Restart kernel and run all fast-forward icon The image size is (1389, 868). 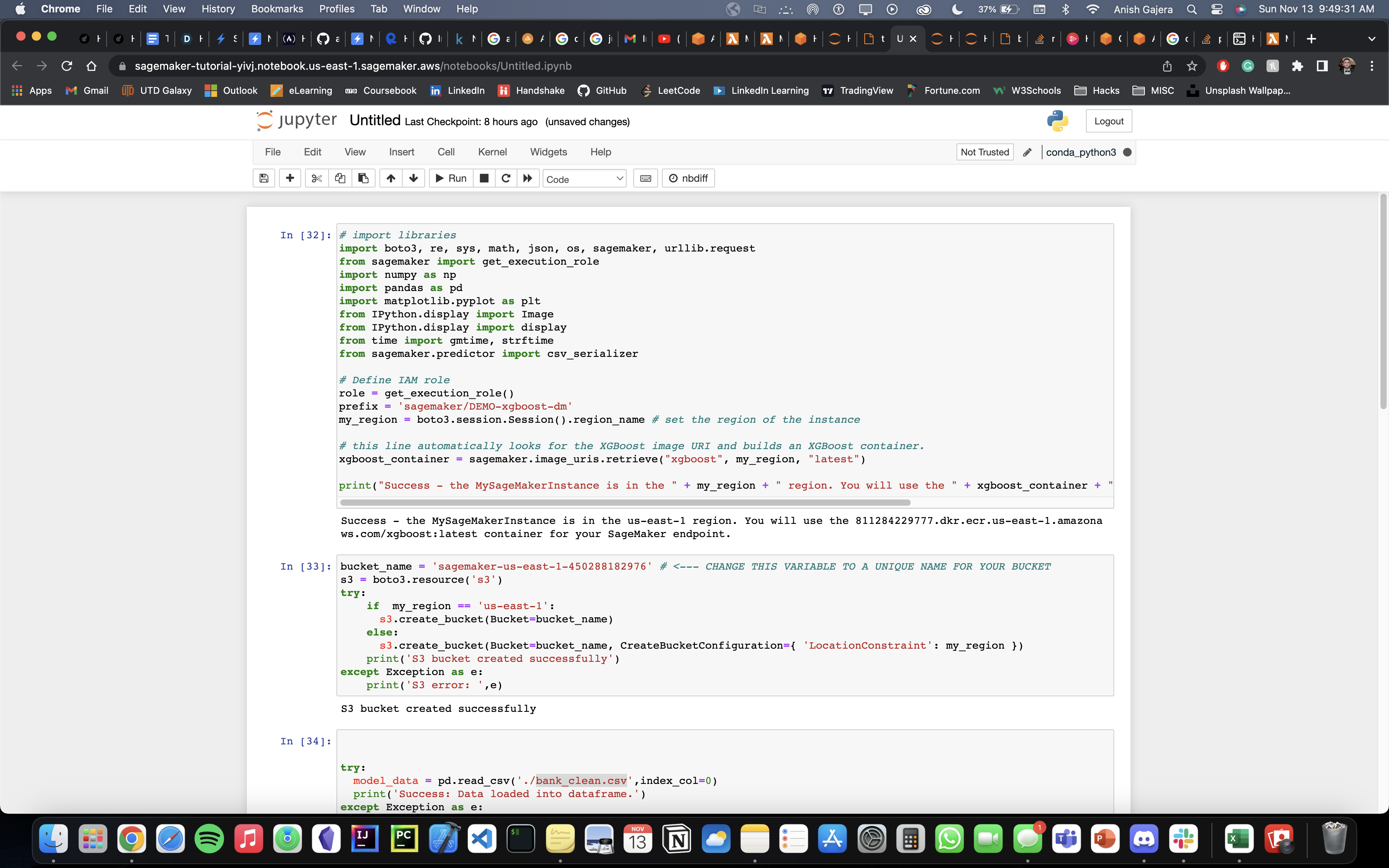click(527, 179)
